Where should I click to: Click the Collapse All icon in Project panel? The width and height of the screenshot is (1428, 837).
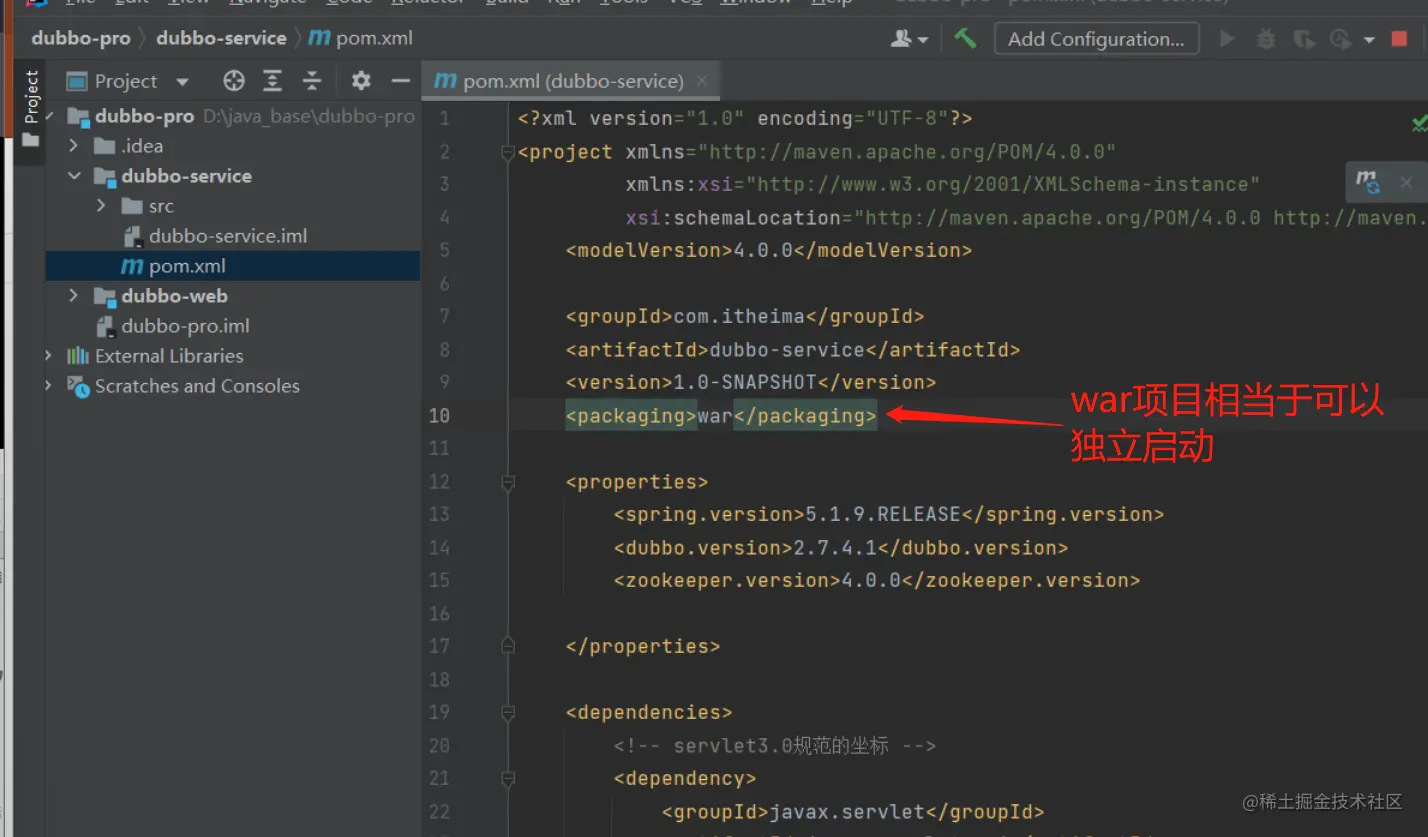point(312,81)
